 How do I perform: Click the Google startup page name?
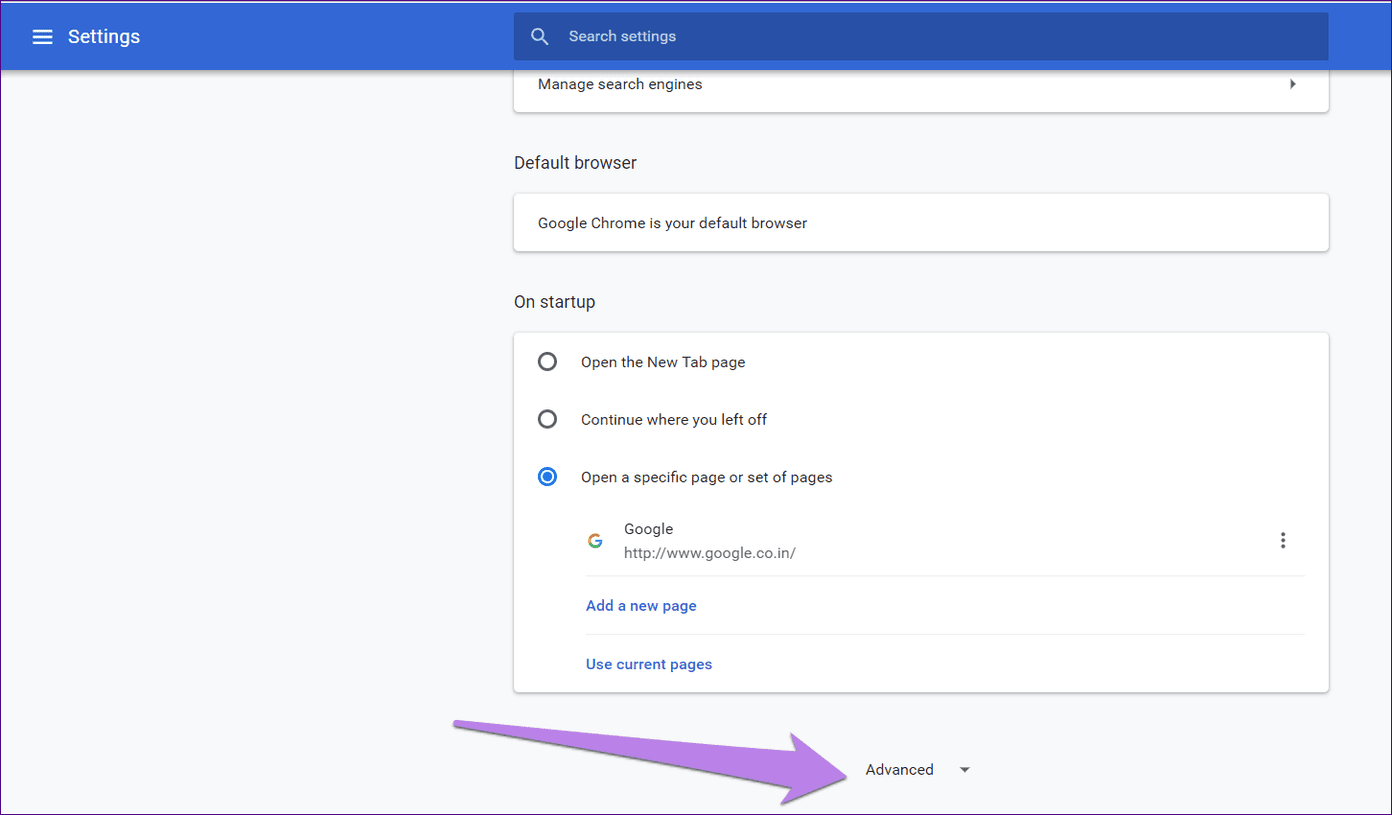[648, 529]
